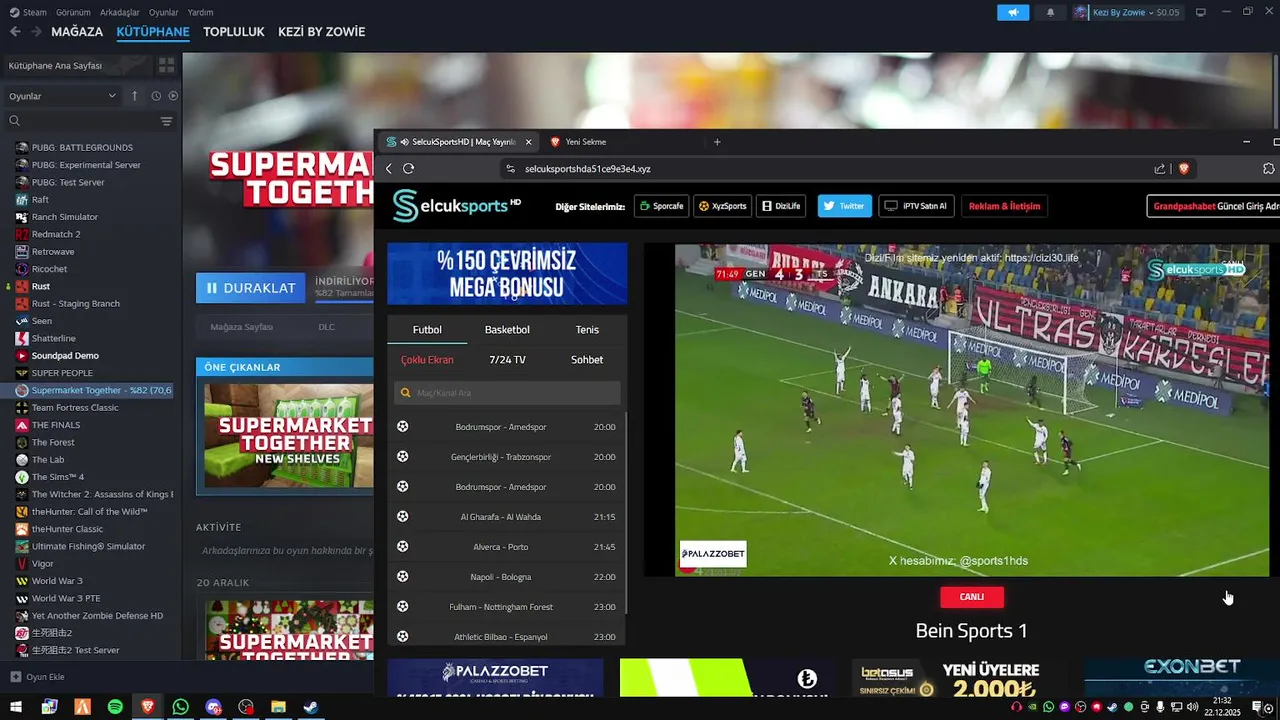The height and width of the screenshot is (720, 1280).
Task: Select THE FINALS in the library
Action: 56,425
